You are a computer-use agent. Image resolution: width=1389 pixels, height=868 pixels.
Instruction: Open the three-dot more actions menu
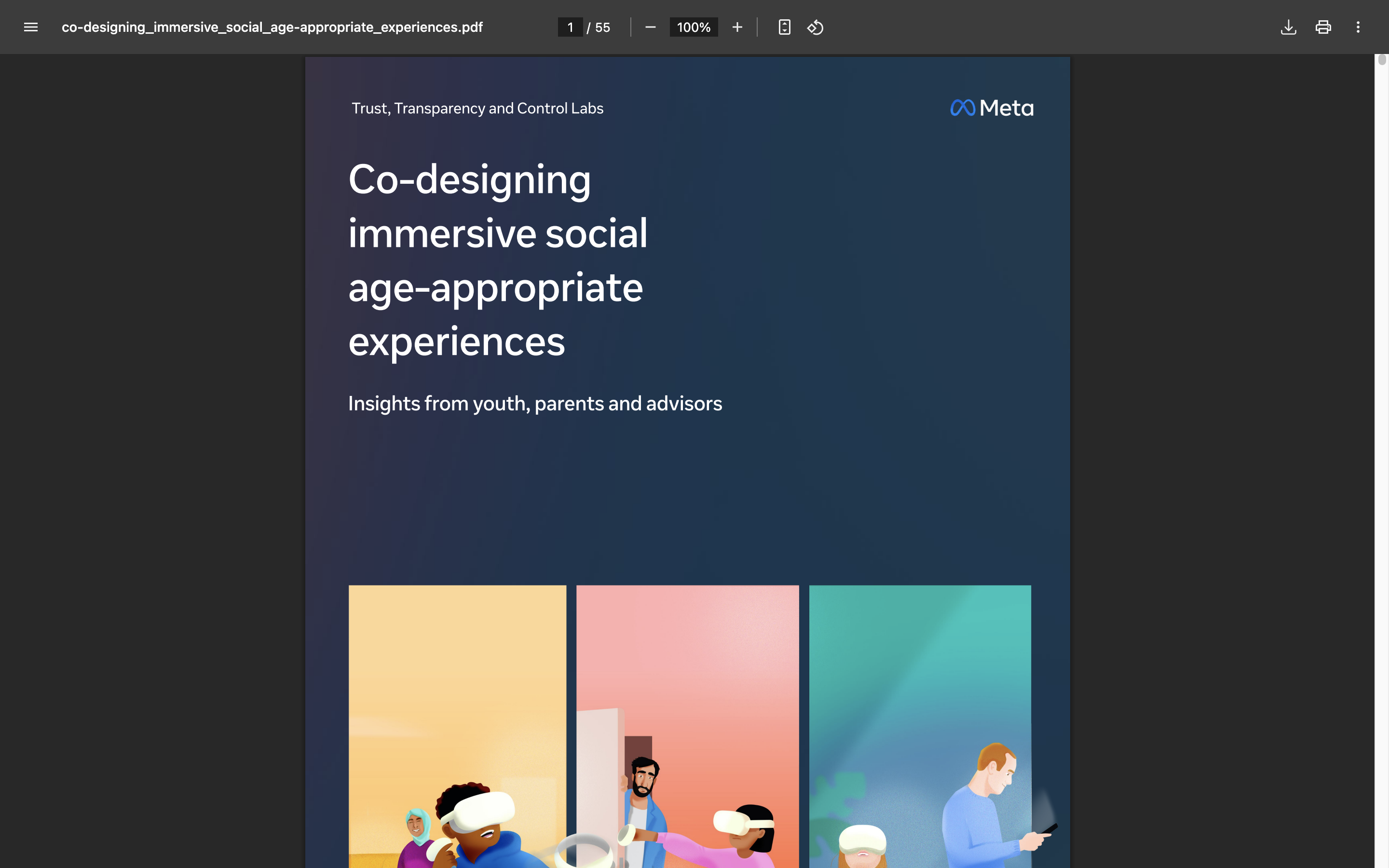point(1358,27)
